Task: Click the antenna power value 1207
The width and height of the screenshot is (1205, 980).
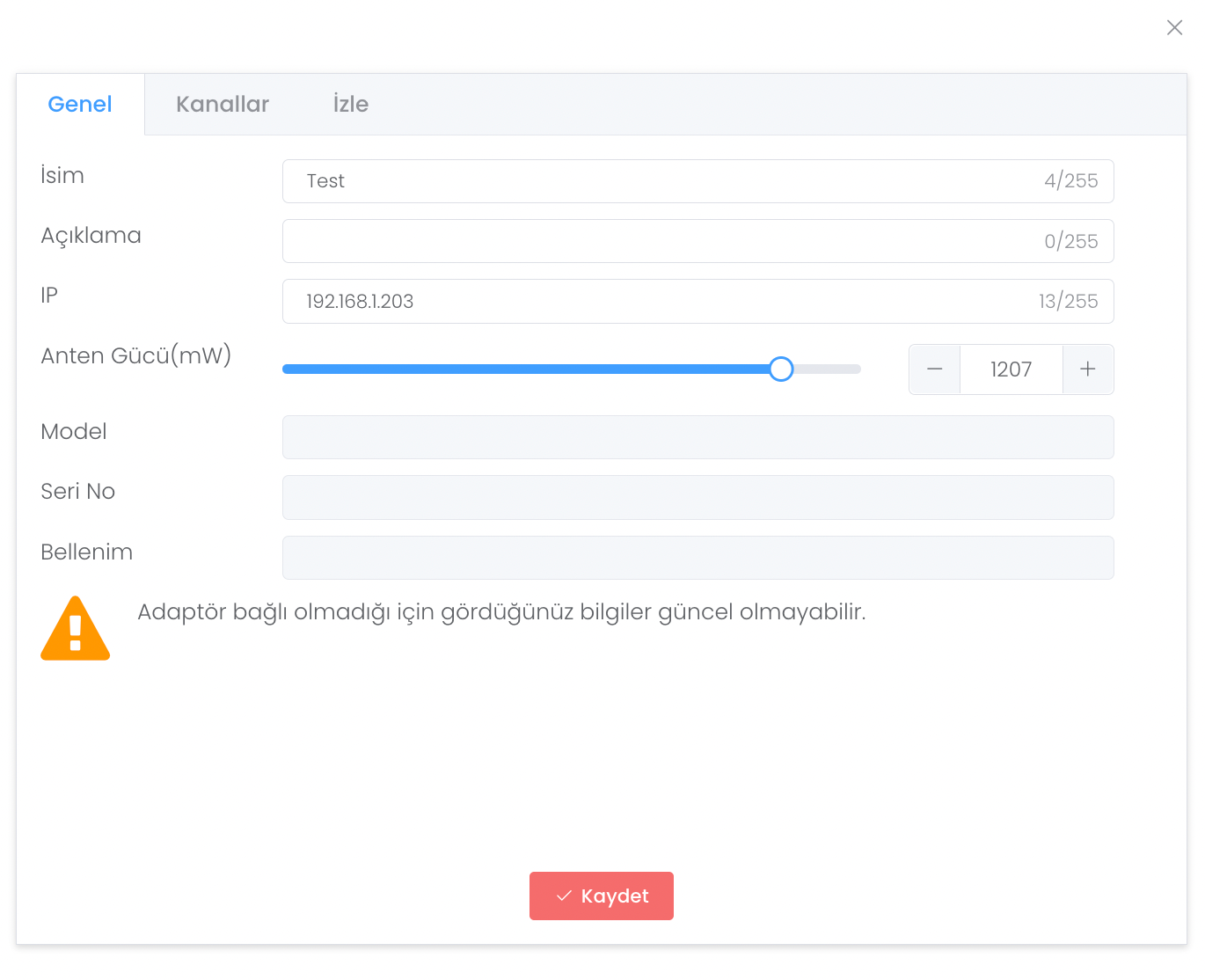Action: 1011,369
